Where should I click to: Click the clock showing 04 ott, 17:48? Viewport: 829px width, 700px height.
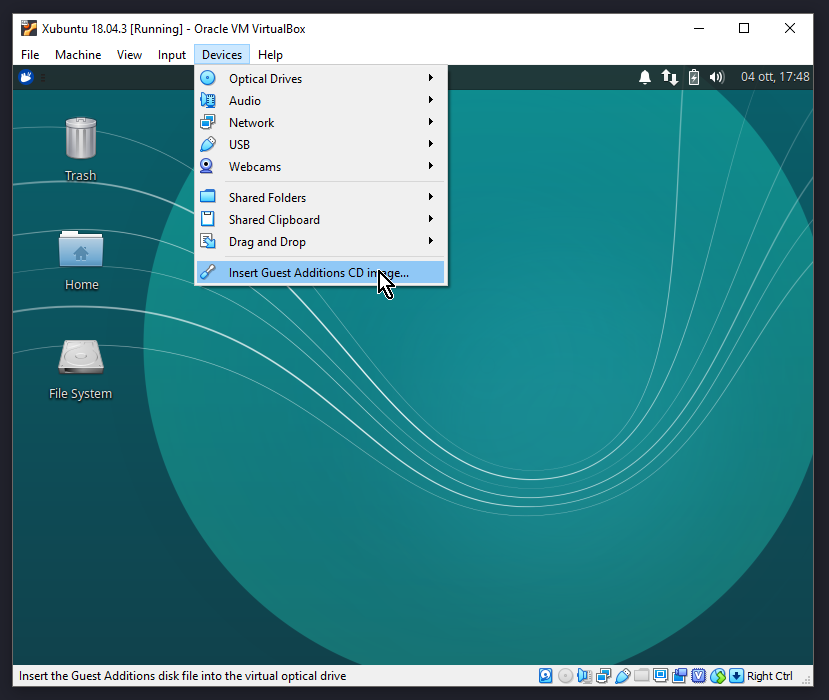(775, 77)
